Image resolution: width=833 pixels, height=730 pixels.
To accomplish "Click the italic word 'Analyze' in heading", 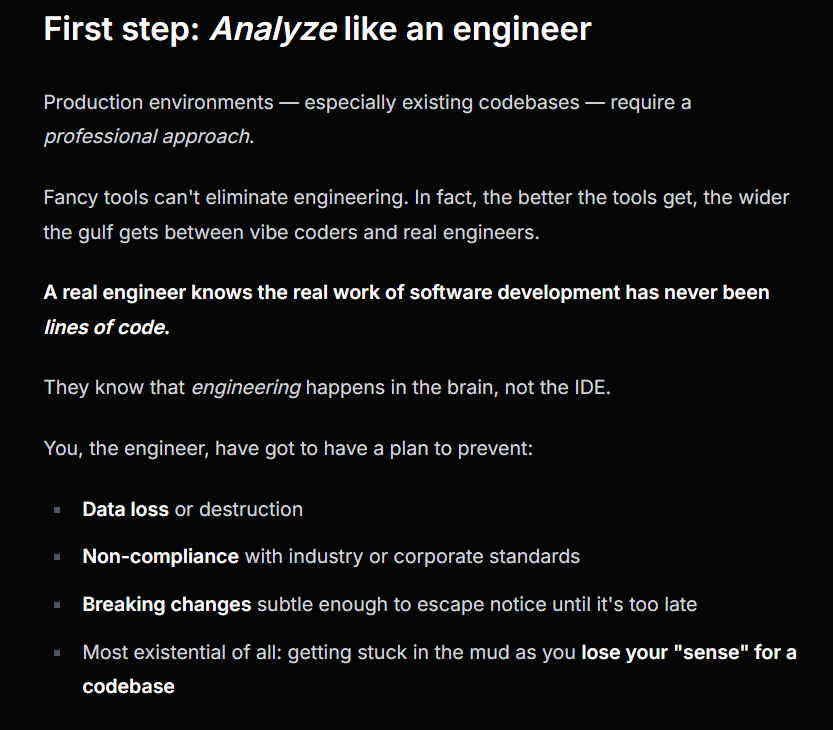I will pyautogui.click(x=274, y=29).
